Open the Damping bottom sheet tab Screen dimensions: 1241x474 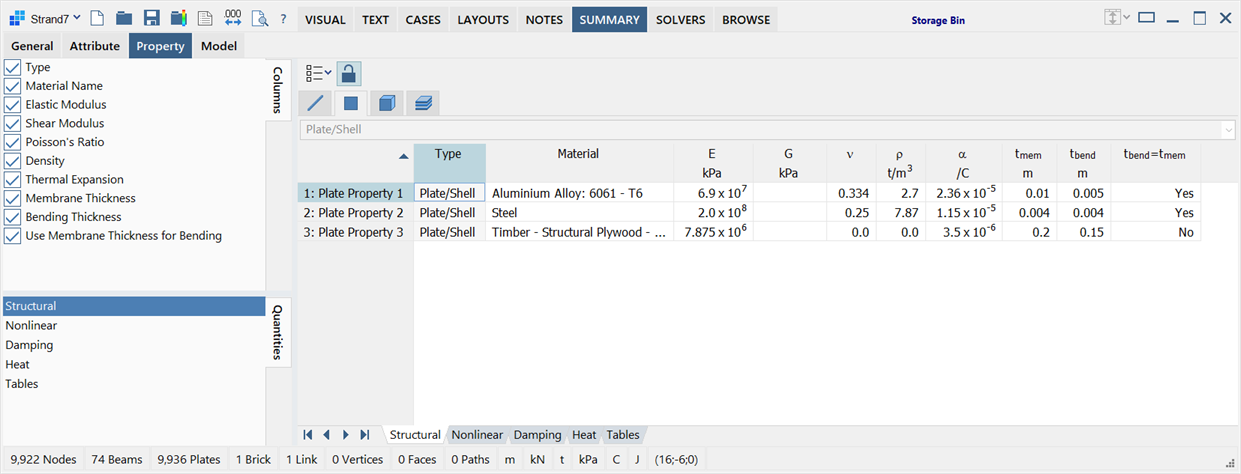pos(538,435)
